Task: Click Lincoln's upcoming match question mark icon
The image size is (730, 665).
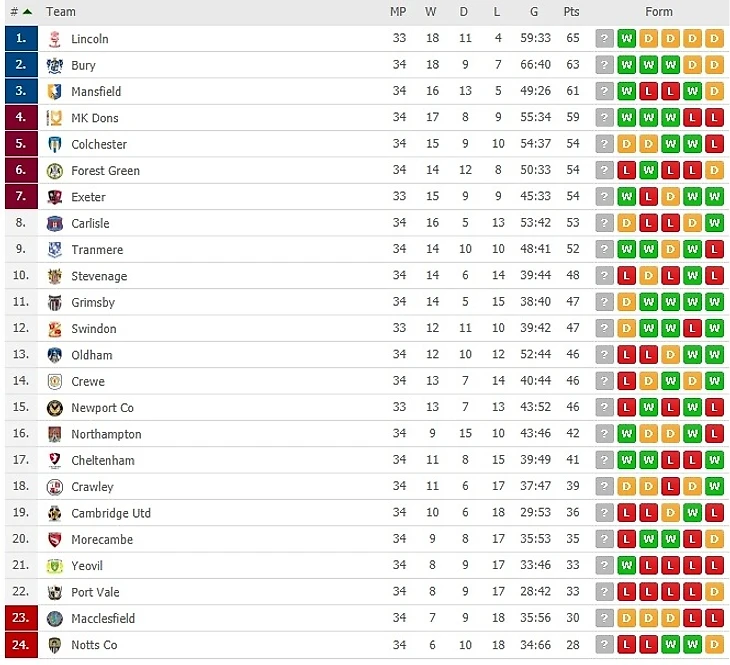Action: click(x=604, y=39)
